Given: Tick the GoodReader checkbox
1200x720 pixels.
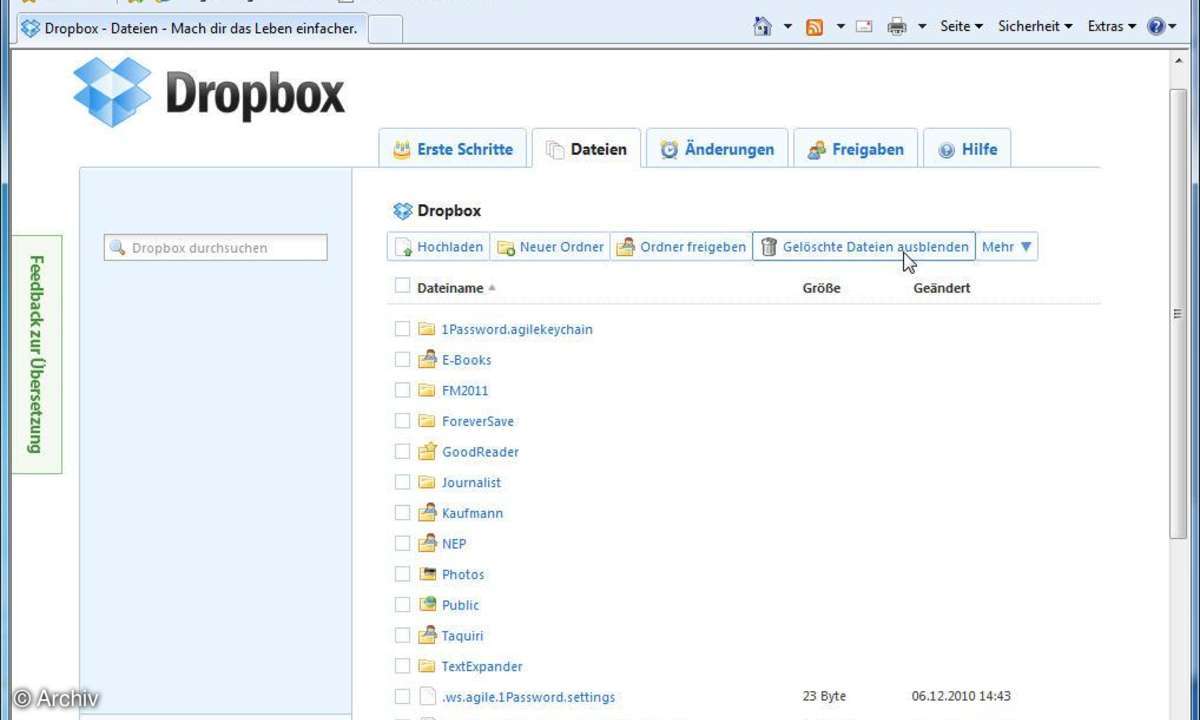Looking at the screenshot, I should (x=402, y=451).
